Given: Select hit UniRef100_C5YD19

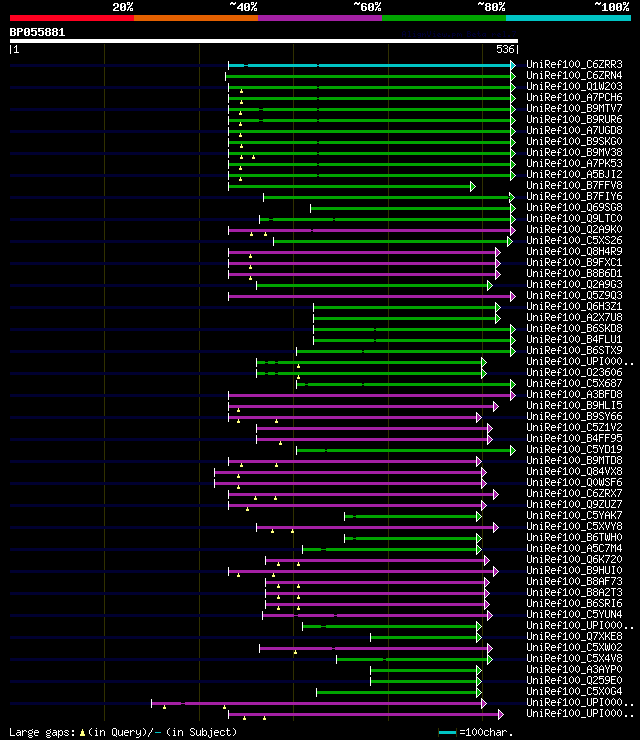Looking at the screenshot, I should pyautogui.click(x=574, y=450).
